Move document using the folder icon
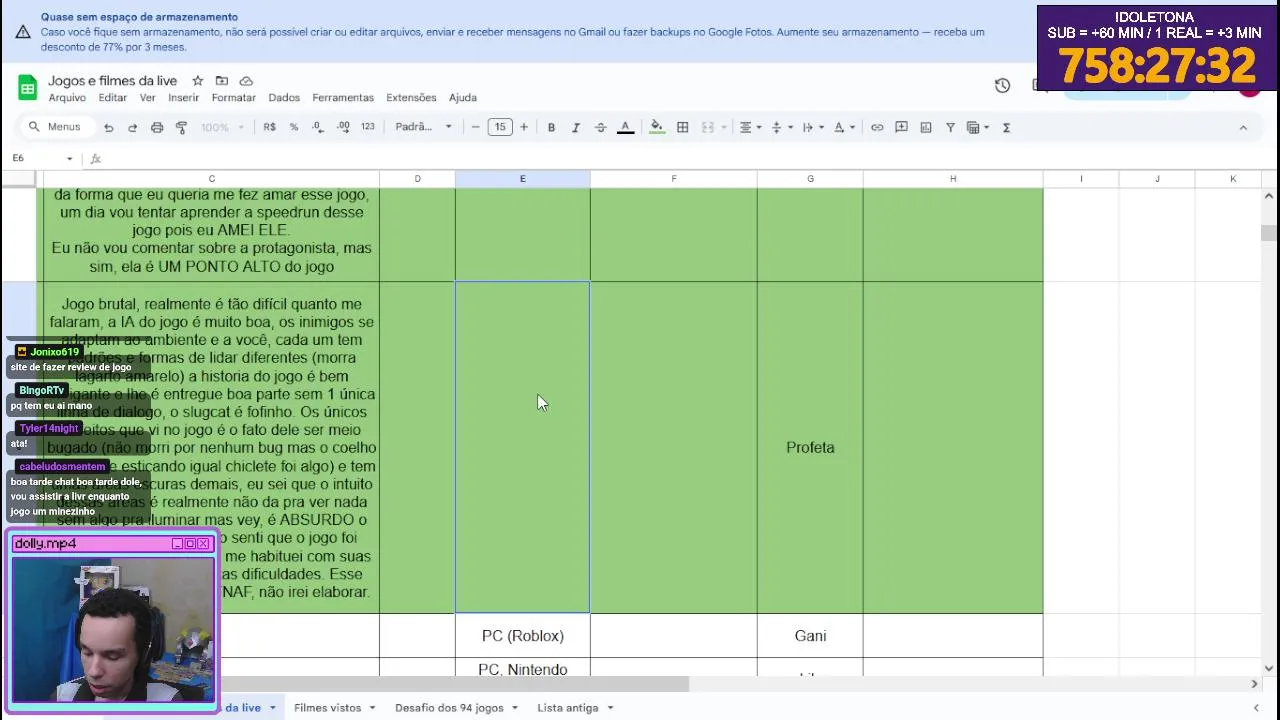Image resolution: width=1280 pixels, height=720 pixels. (x=222, y=81)
